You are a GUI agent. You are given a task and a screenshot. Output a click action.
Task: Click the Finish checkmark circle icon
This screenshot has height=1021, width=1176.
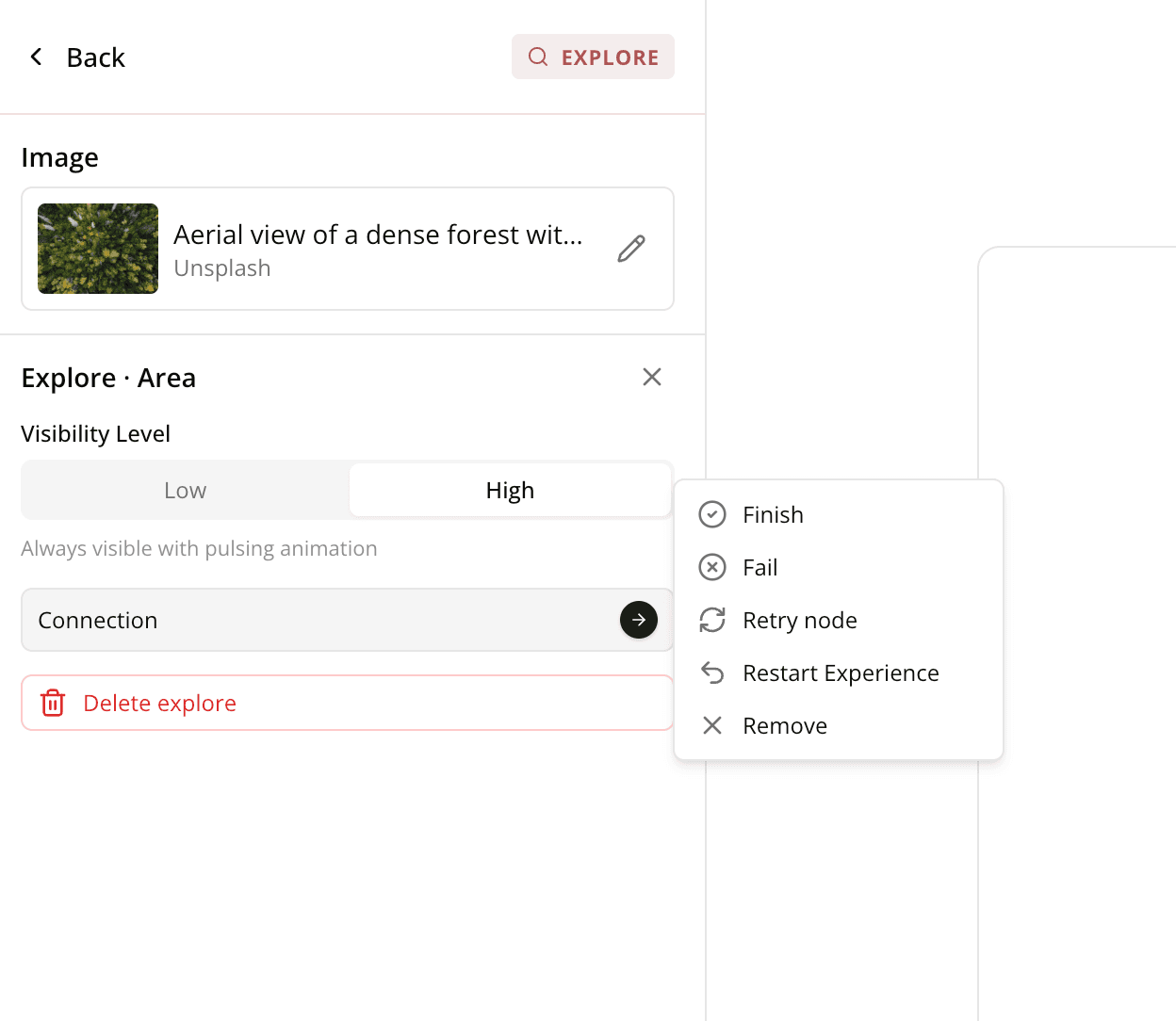tap(712, 514)
